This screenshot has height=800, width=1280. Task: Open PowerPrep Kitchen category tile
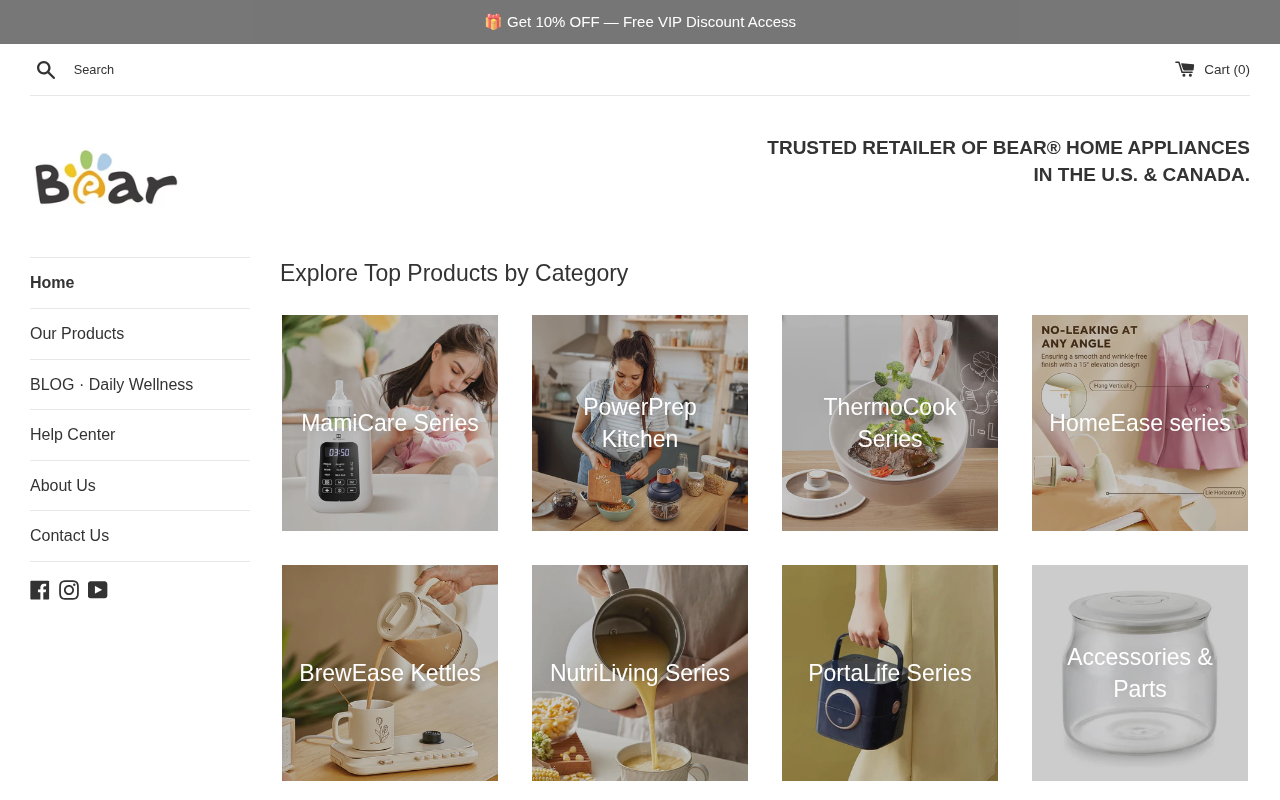640,423
